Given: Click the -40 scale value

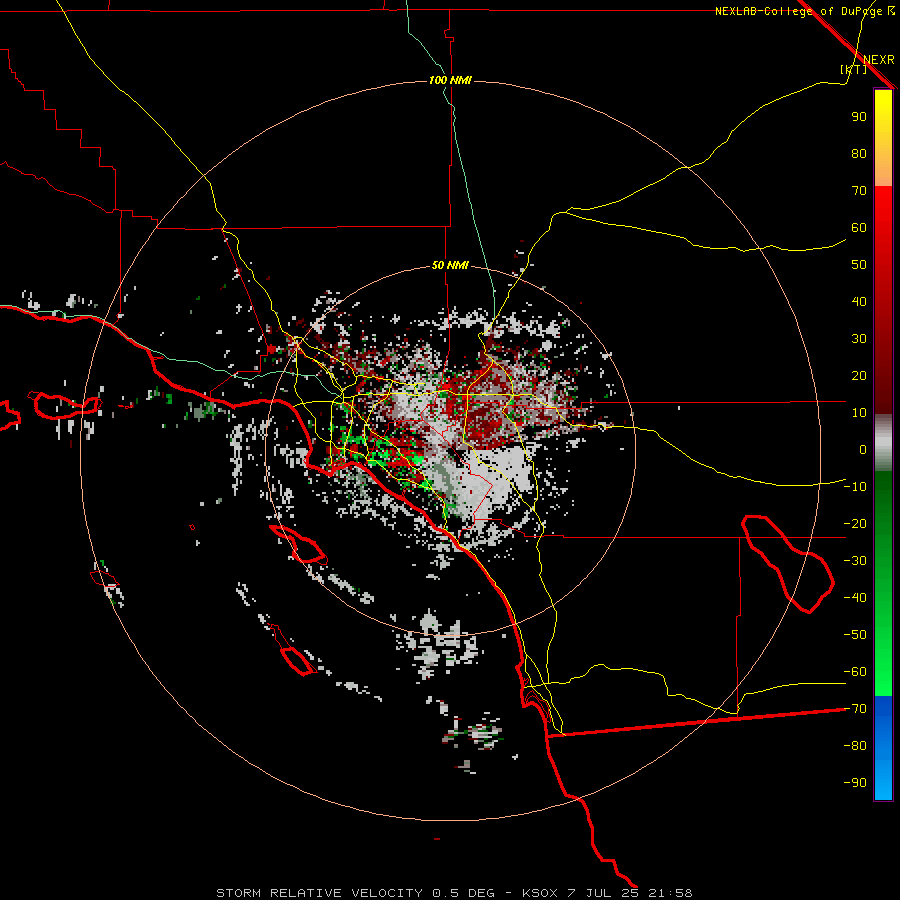Looking at the screenshot, I should pyautogui.click(x=855, y=598).
